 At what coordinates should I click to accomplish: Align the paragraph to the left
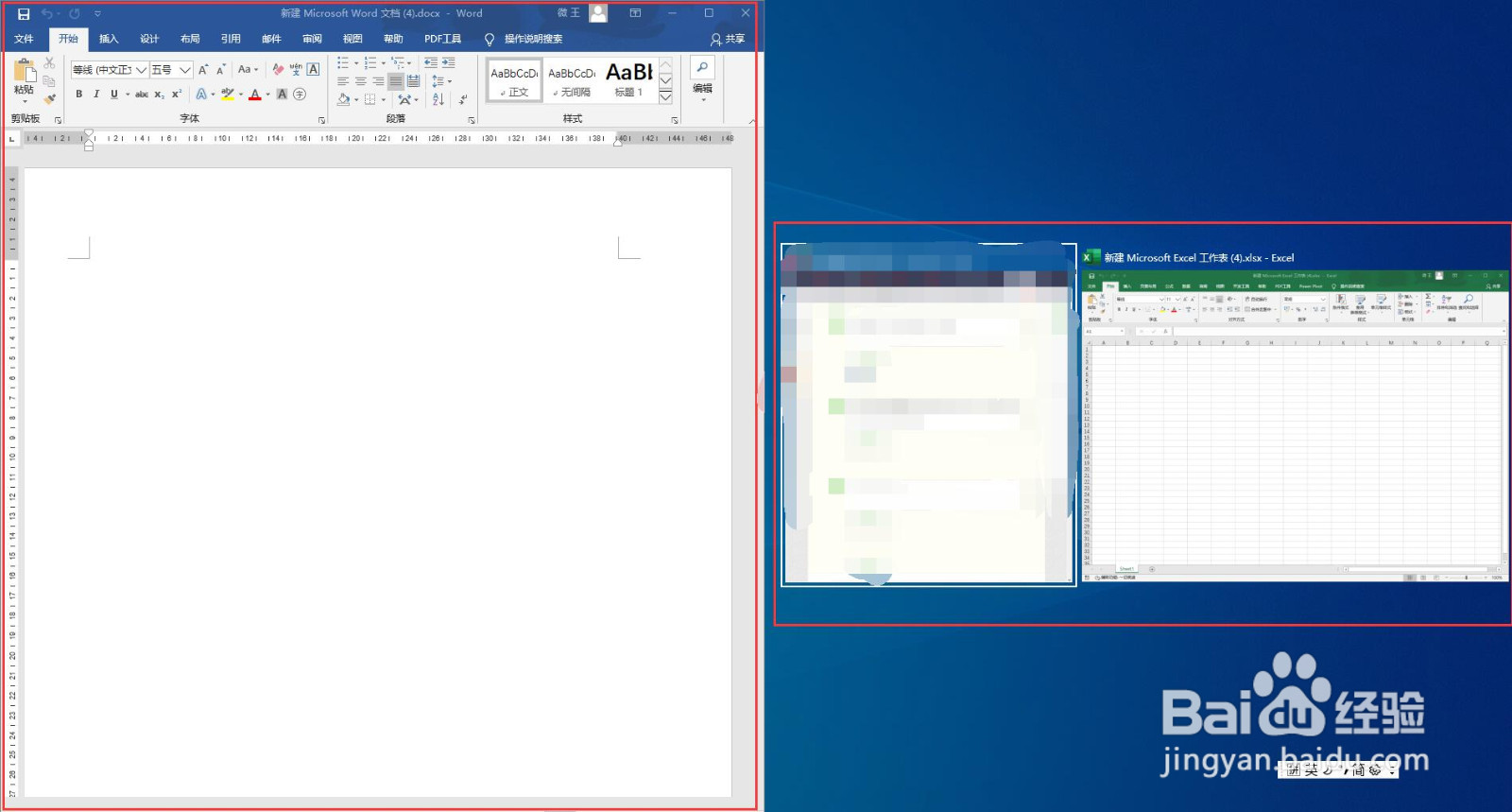[x=343, y=81]
